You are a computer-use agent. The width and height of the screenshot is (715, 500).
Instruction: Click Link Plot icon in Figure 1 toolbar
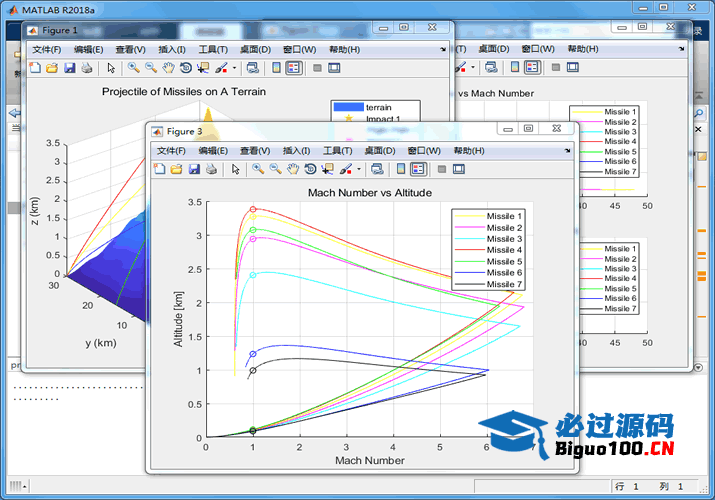coord(253,68)
